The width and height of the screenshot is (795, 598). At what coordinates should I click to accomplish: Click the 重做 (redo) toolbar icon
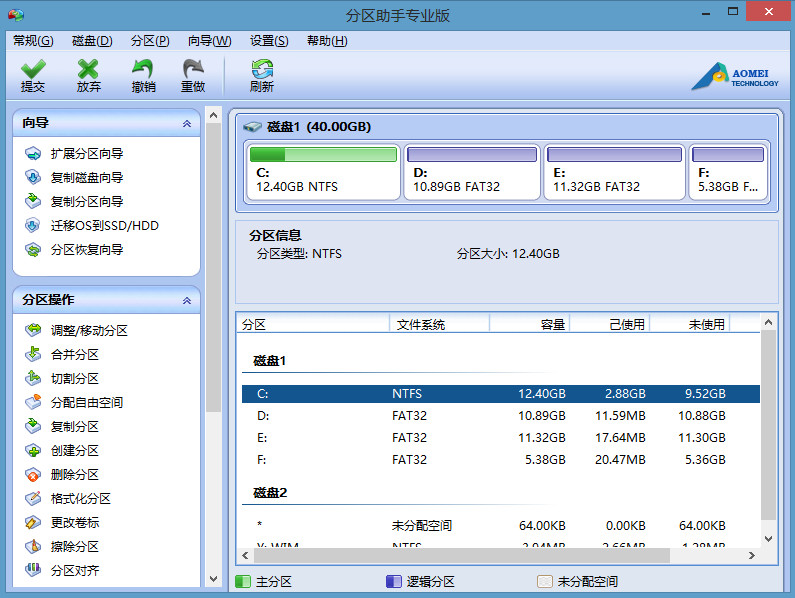click(193, 75)
